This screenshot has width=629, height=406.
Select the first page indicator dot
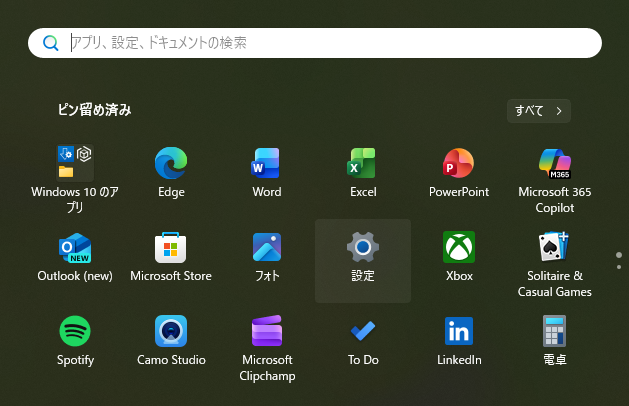[x=619, y=255]
